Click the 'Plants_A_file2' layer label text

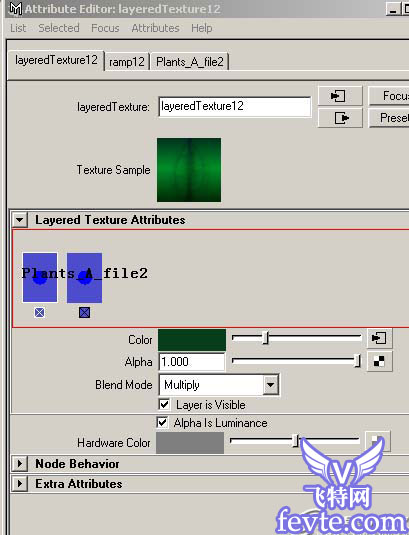85,273
